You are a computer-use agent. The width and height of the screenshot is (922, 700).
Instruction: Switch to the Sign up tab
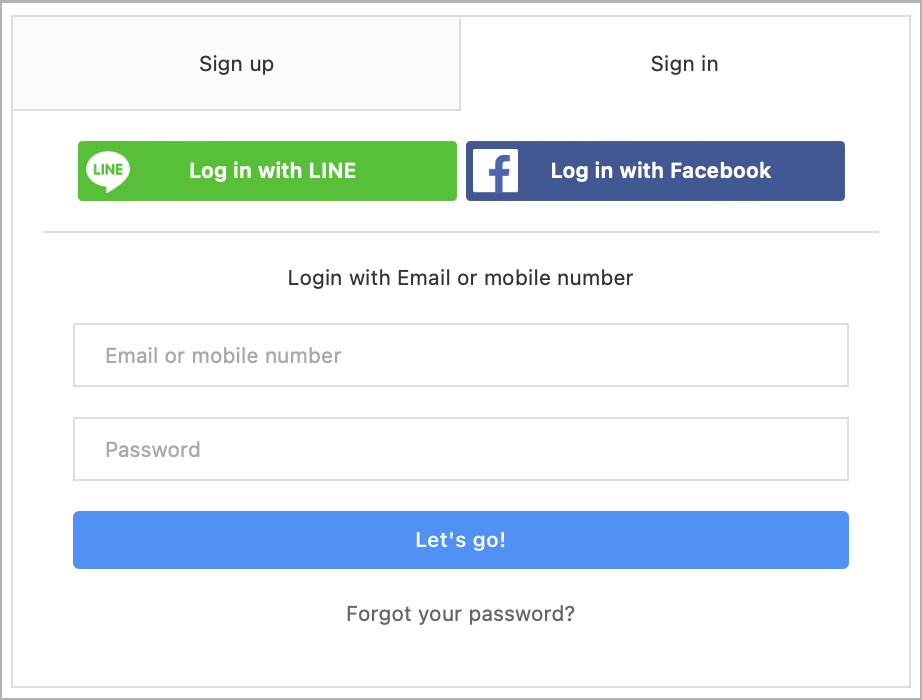pyautogui.click(x=236, y=64)
